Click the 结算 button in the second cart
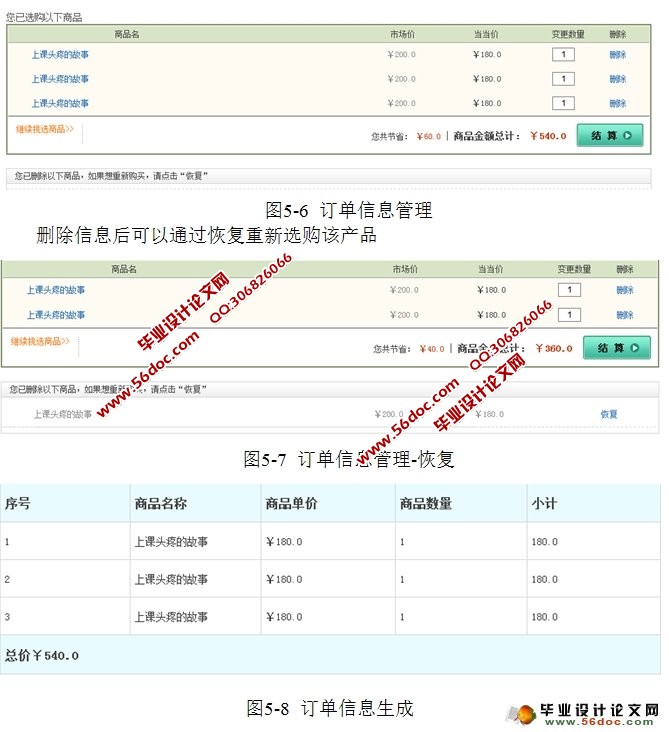The width and height of the screenshot is (669, 732). [616, 348]
